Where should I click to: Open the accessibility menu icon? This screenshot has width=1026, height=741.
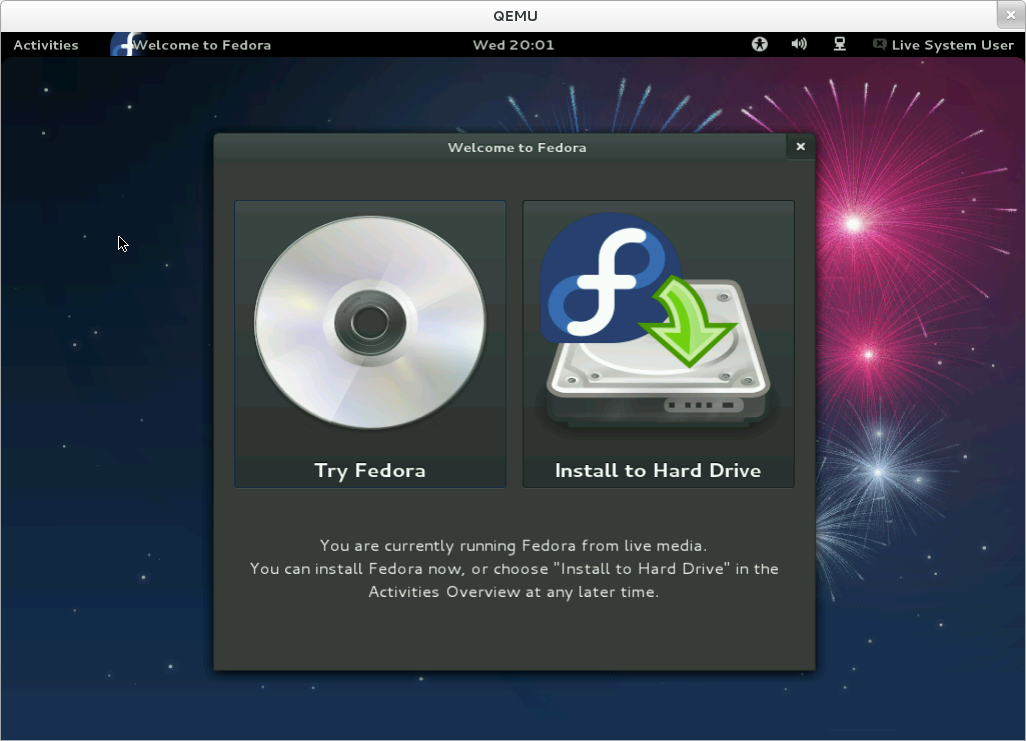(759, 45)
